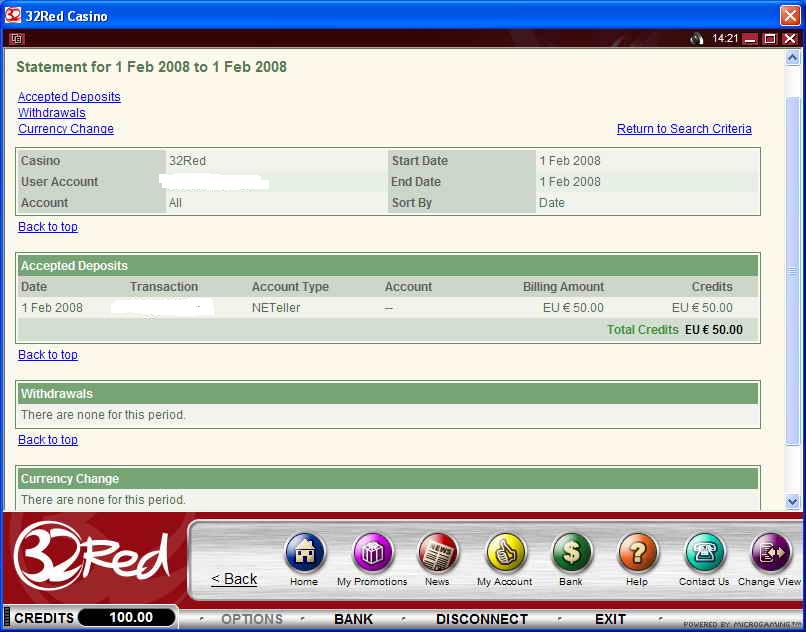Click the deposit date 1 Feb 2008 cell

pos(52,308)
